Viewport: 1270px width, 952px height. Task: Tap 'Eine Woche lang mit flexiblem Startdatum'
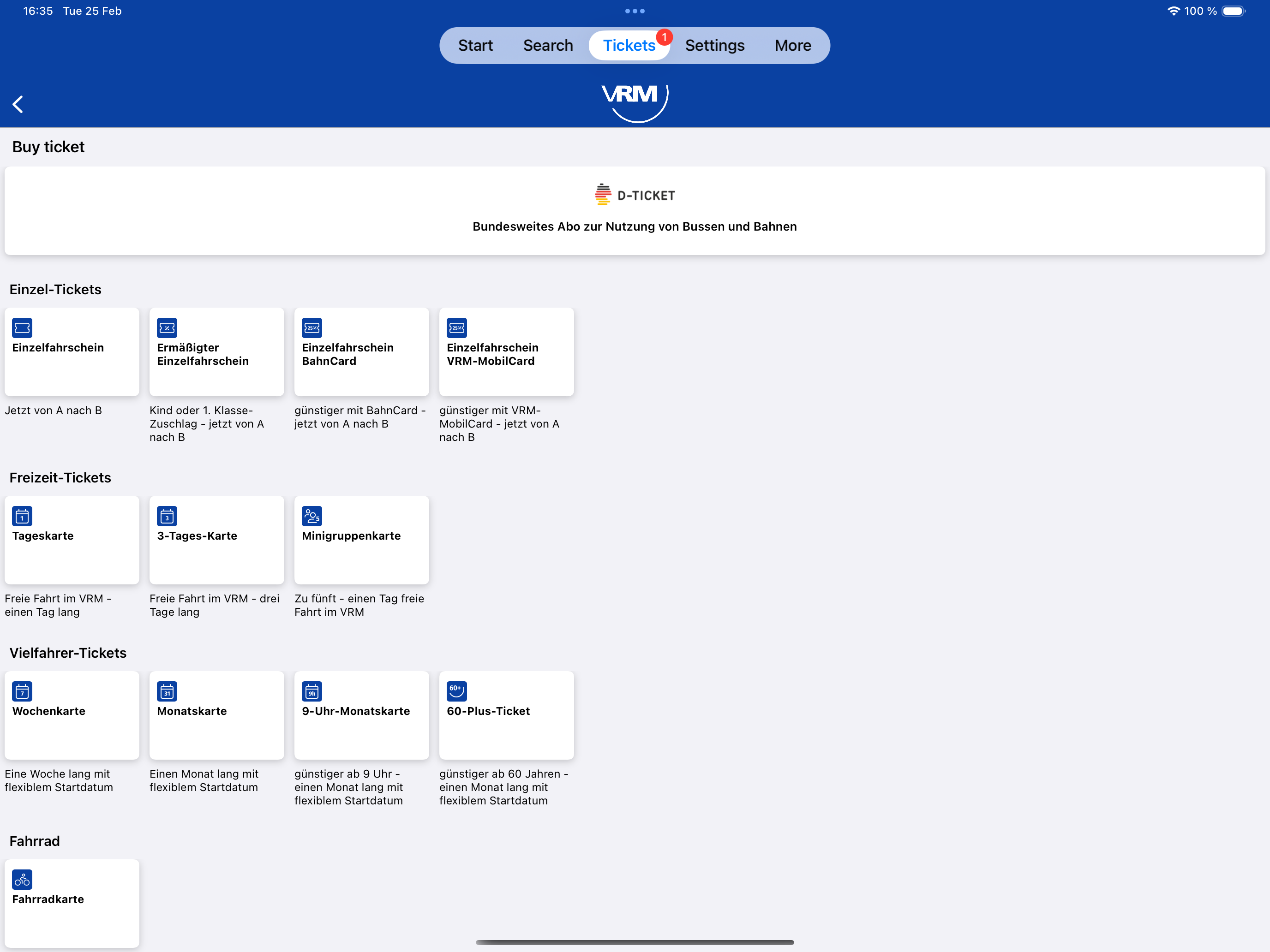pos(59,780)
